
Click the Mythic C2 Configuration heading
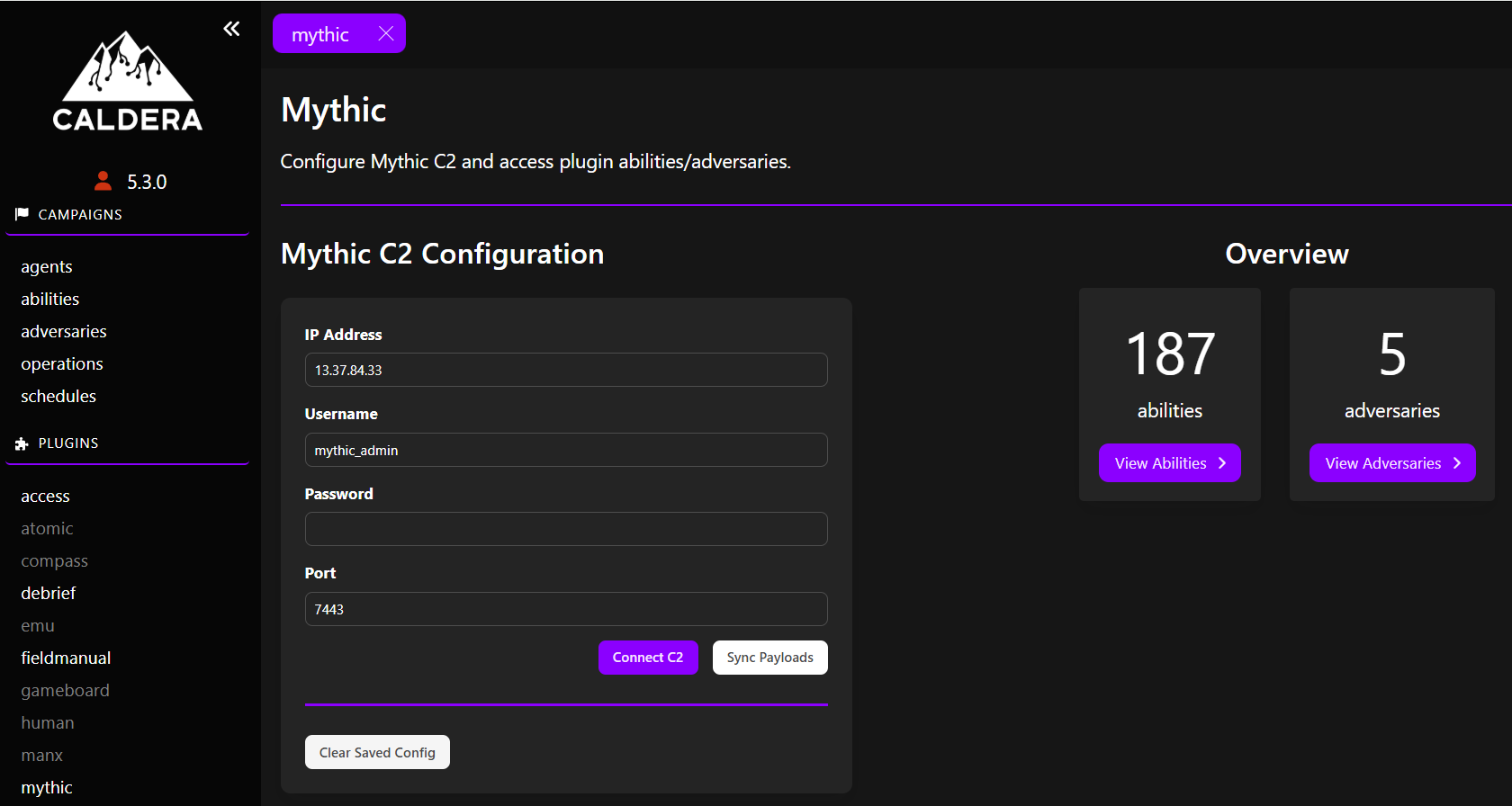442,254
